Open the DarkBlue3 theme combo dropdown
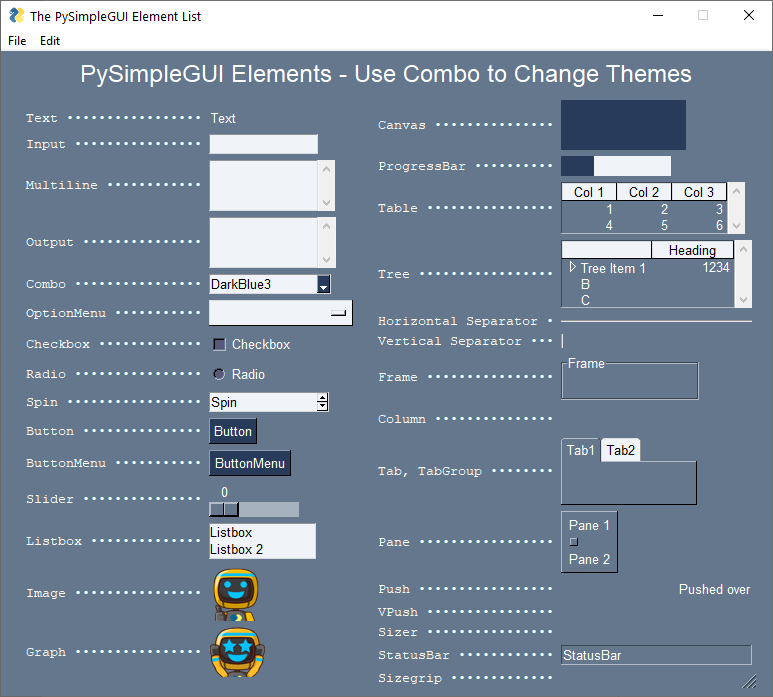The image size is (773, 697). 323,286
